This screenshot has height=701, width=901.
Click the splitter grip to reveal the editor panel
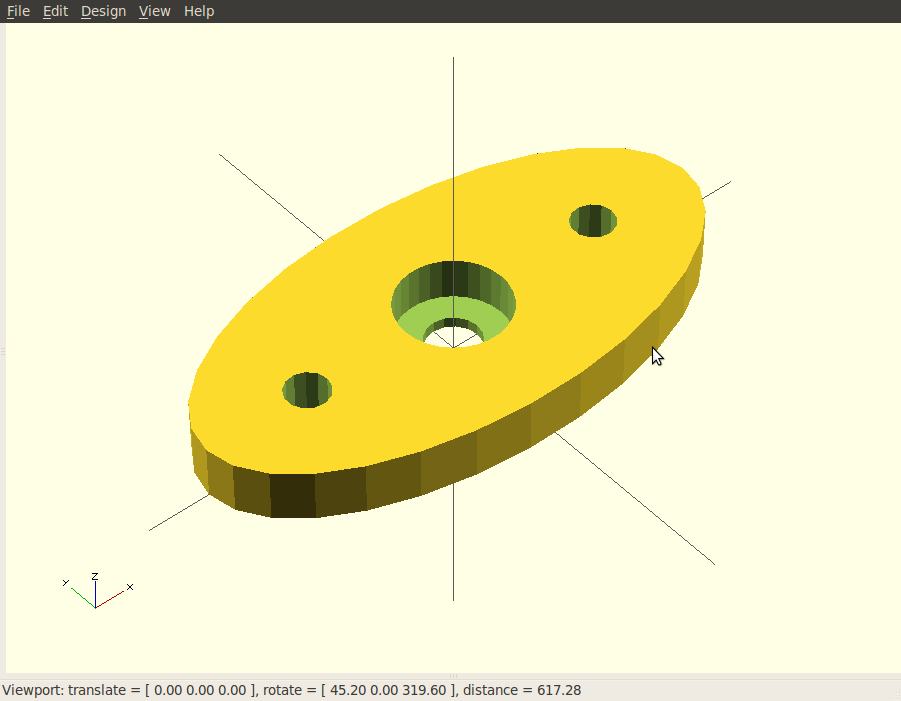4,352
